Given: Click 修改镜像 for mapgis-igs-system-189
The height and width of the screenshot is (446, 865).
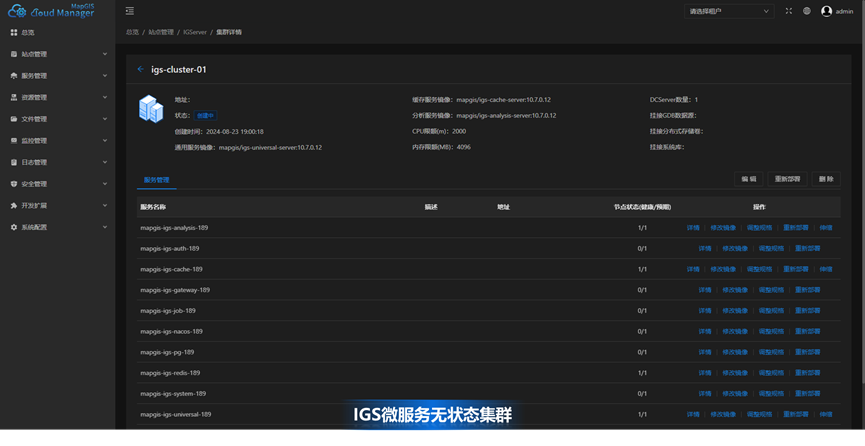Looking at the screenshot, I should pos(735,394).
